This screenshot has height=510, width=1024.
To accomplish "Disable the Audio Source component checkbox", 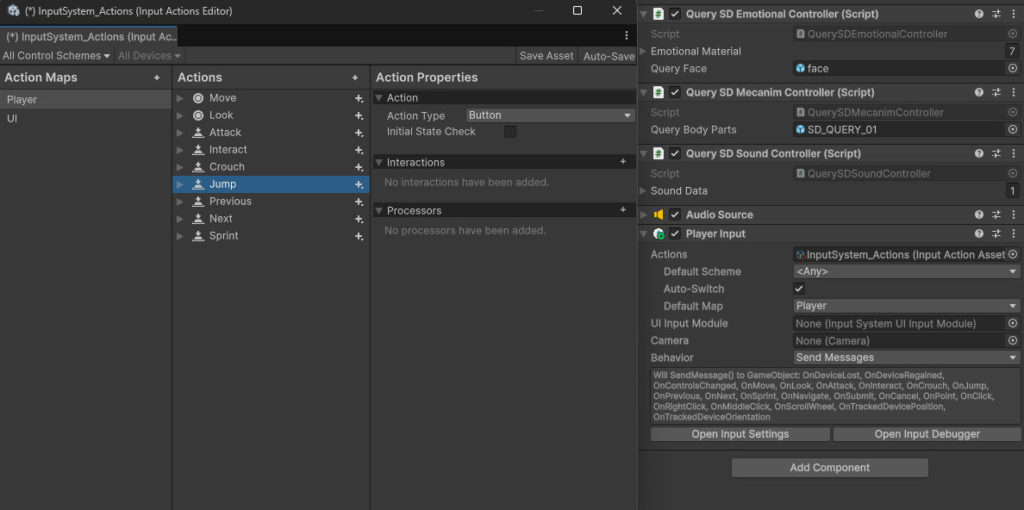I will [675, 215].
